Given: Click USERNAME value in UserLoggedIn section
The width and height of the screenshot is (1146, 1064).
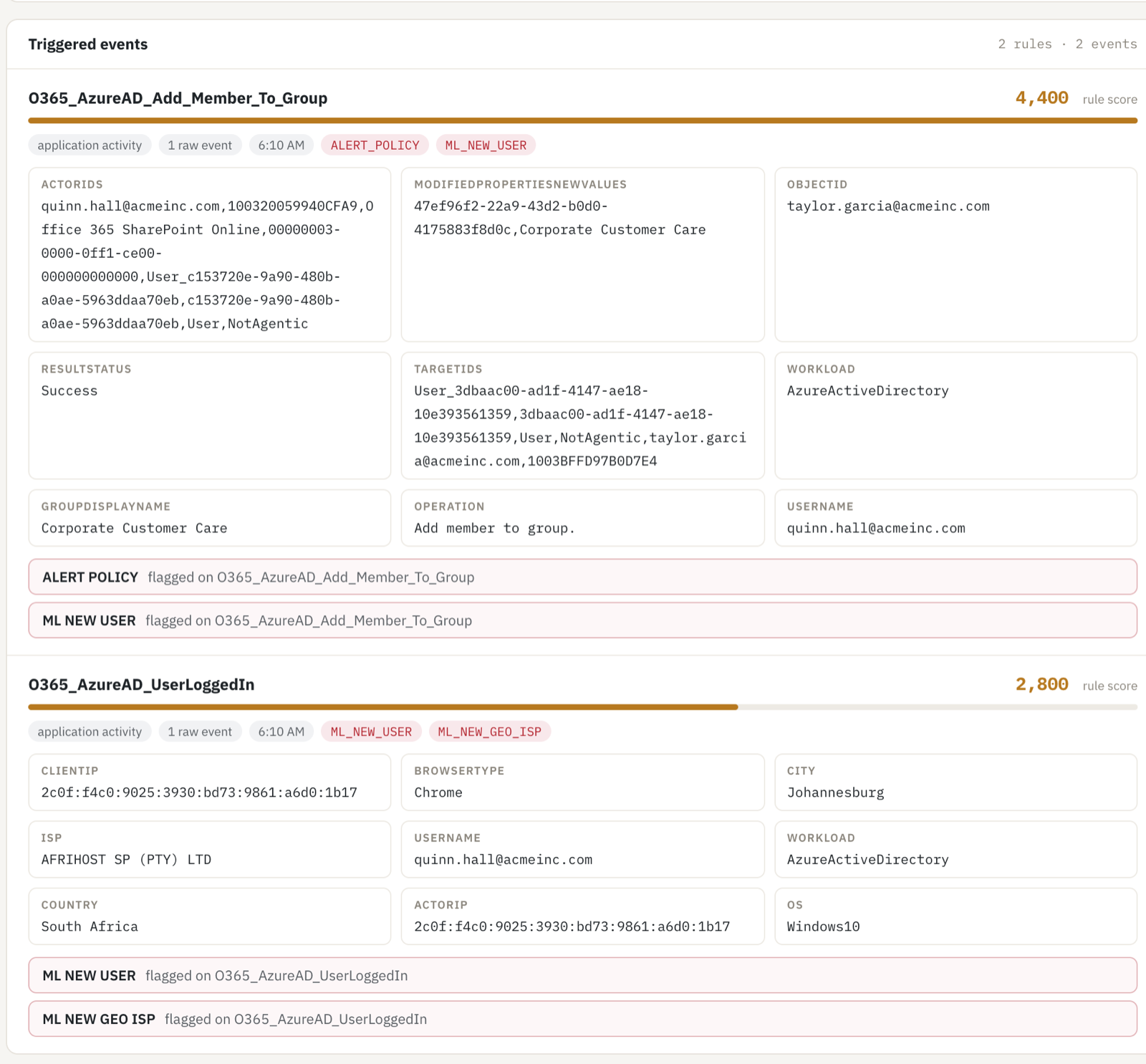Looking at the screenshot, I should tap(503, 859).
